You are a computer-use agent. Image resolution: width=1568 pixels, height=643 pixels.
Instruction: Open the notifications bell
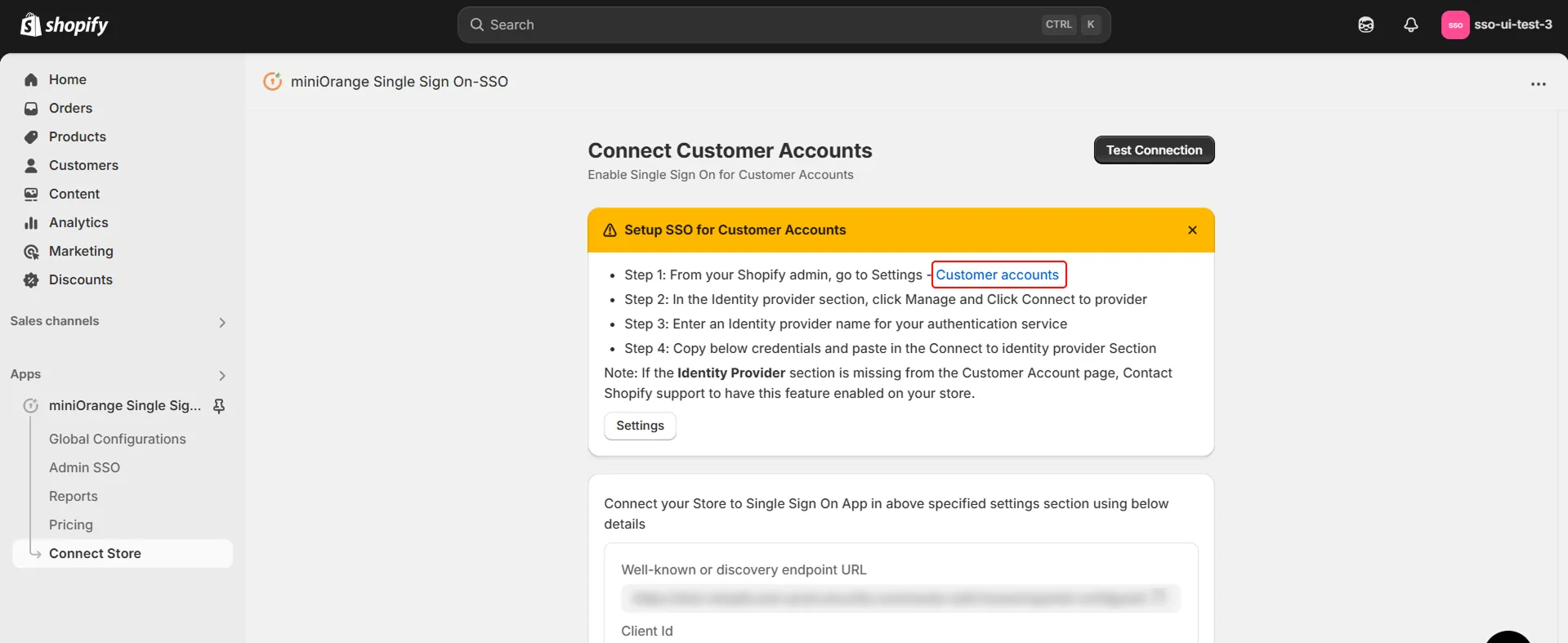pos(1410,25)
